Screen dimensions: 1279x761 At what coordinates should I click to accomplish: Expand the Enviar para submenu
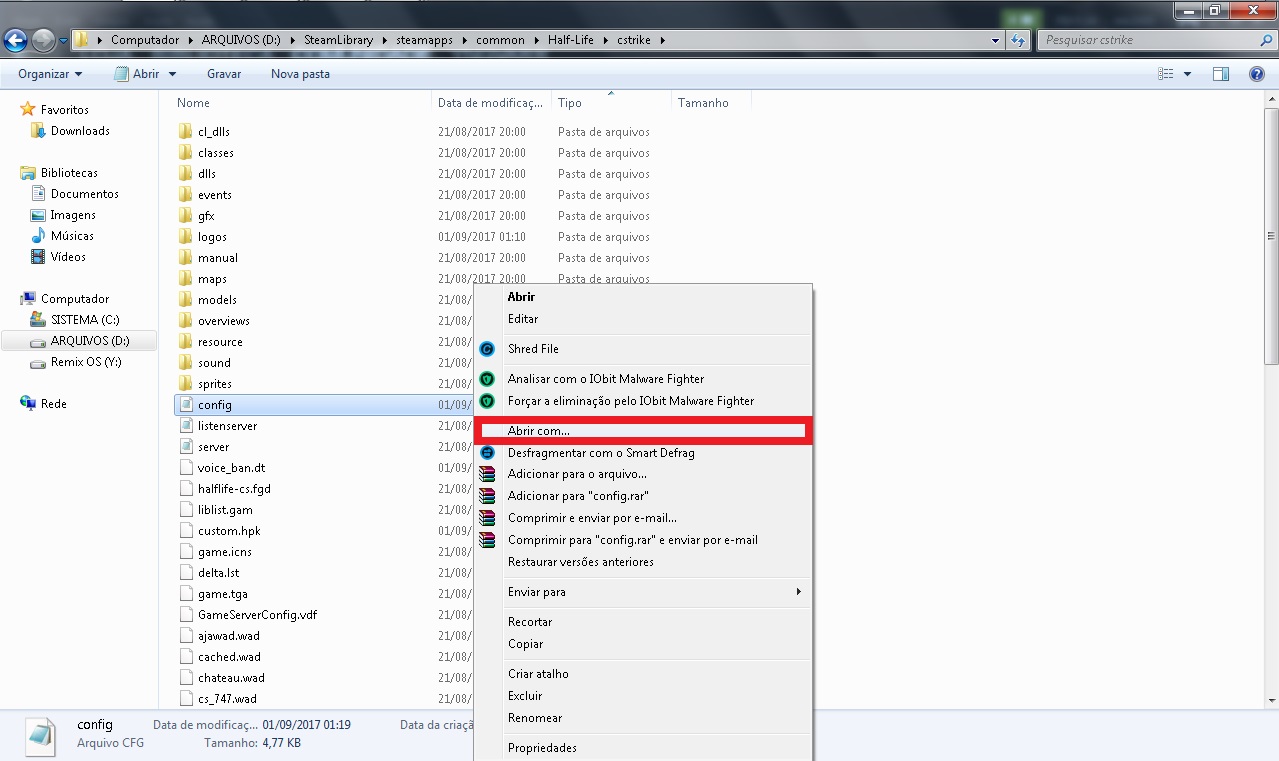[798, 592]
